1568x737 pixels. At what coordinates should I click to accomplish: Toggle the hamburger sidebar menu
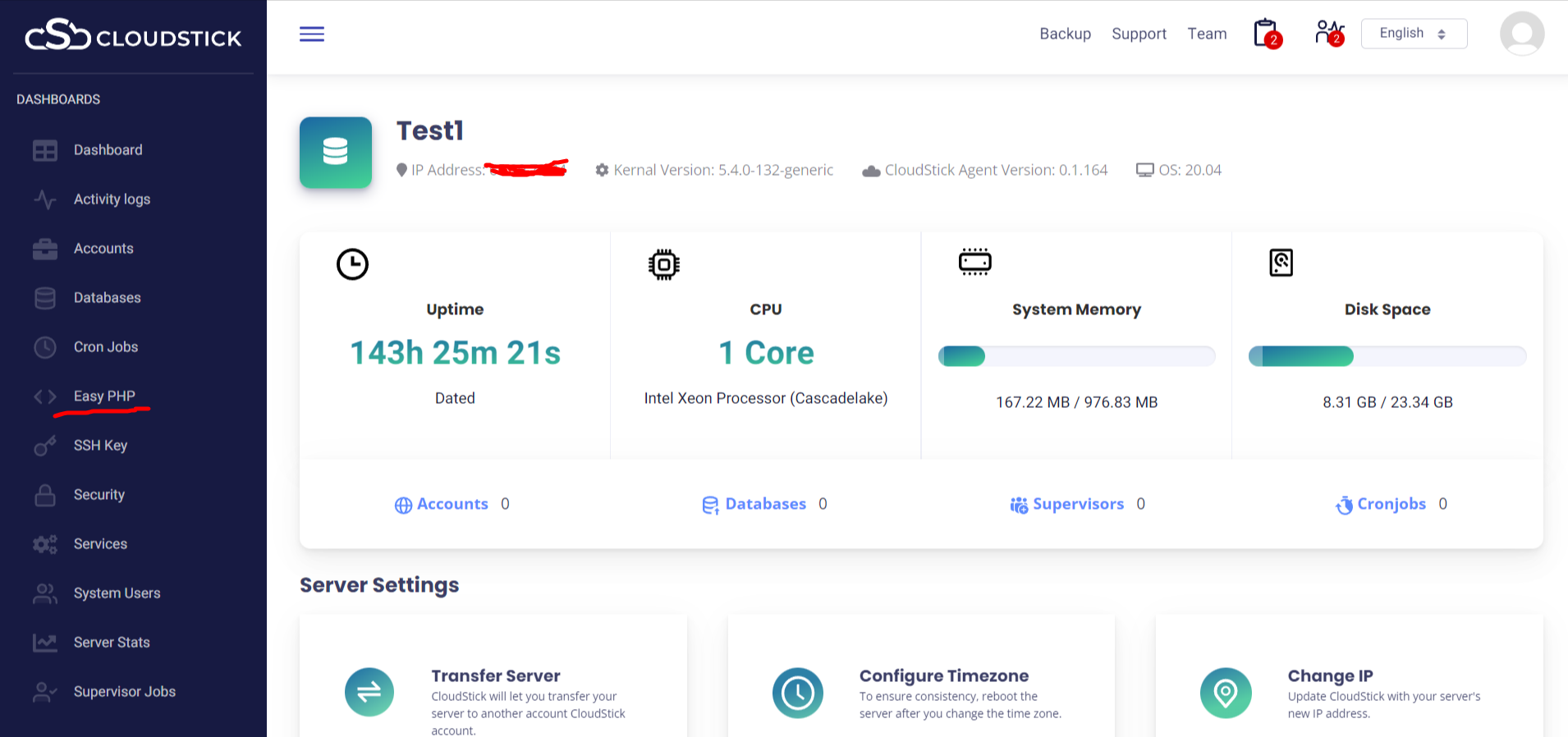[x=311, y=34]
